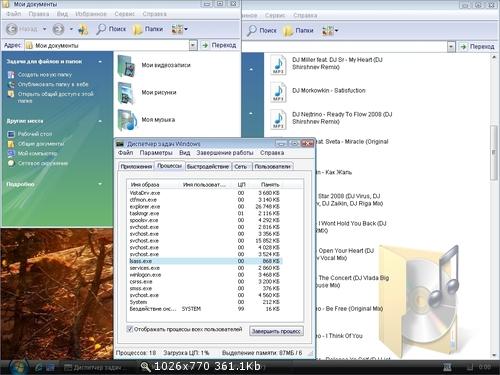Toggle Папки in the music folder window toolbar
The height and width of the screenshot is (375, 500).
click(x=298, y=31)
